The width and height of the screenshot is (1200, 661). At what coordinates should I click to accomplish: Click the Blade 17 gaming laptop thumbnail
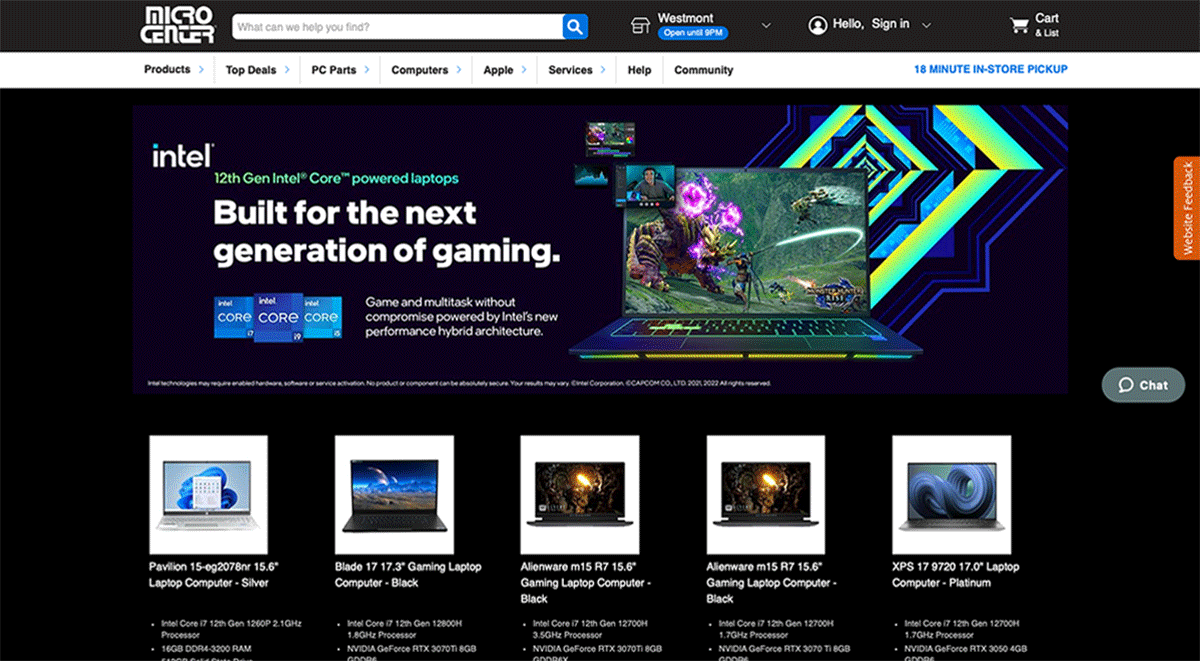click(394, 494)
